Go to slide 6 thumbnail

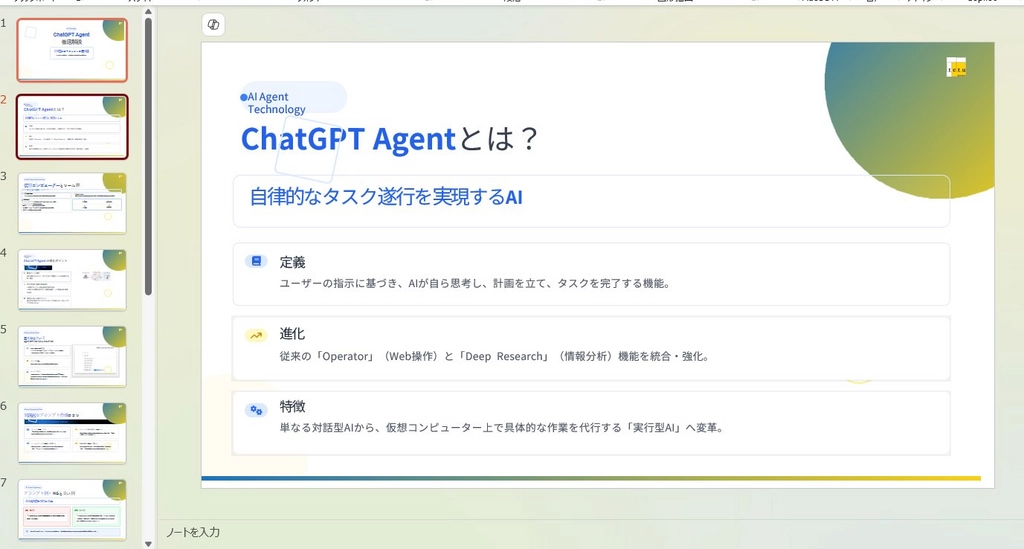click(72, 433)
